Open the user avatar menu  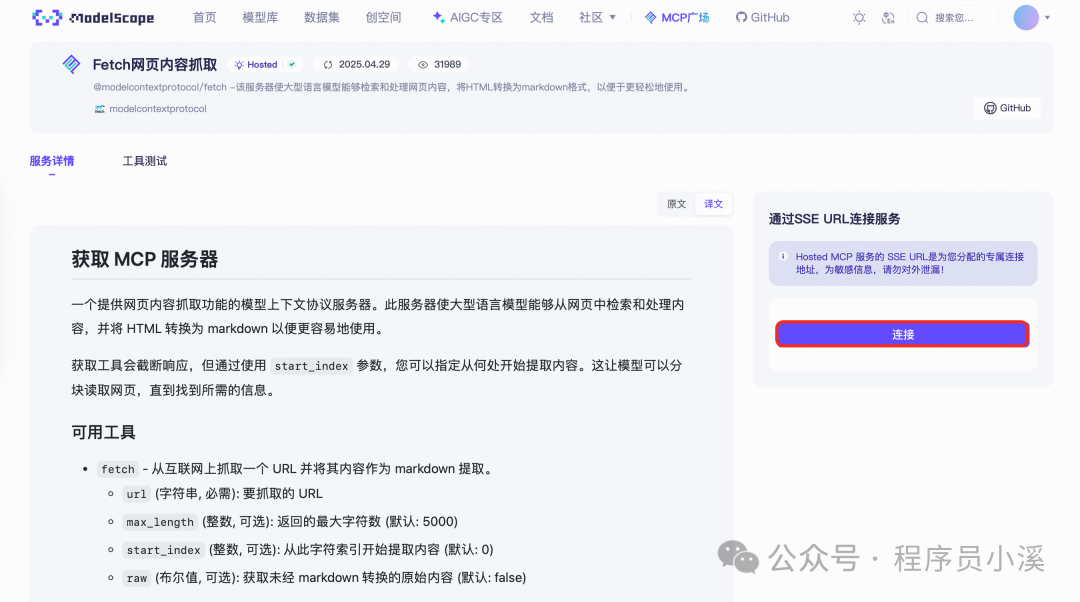click(1026, 18)
